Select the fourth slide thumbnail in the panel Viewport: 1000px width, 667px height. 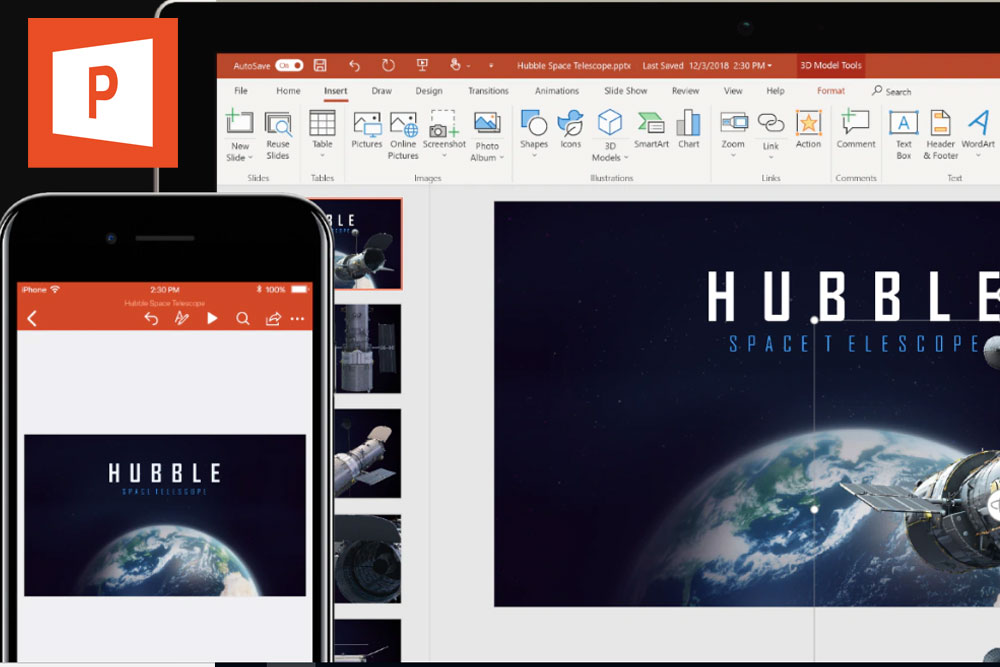(x=367, y=559)
